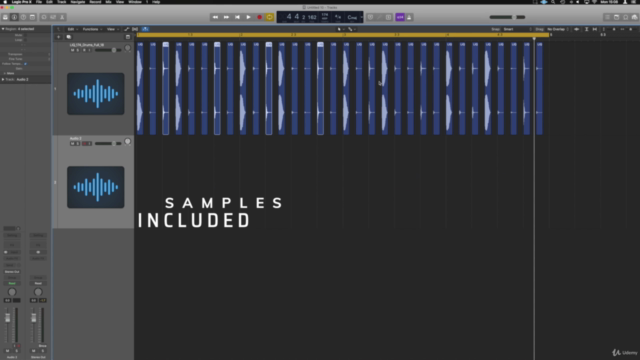
Task: Toggle Show Automation button
Action: click(127, 29)
